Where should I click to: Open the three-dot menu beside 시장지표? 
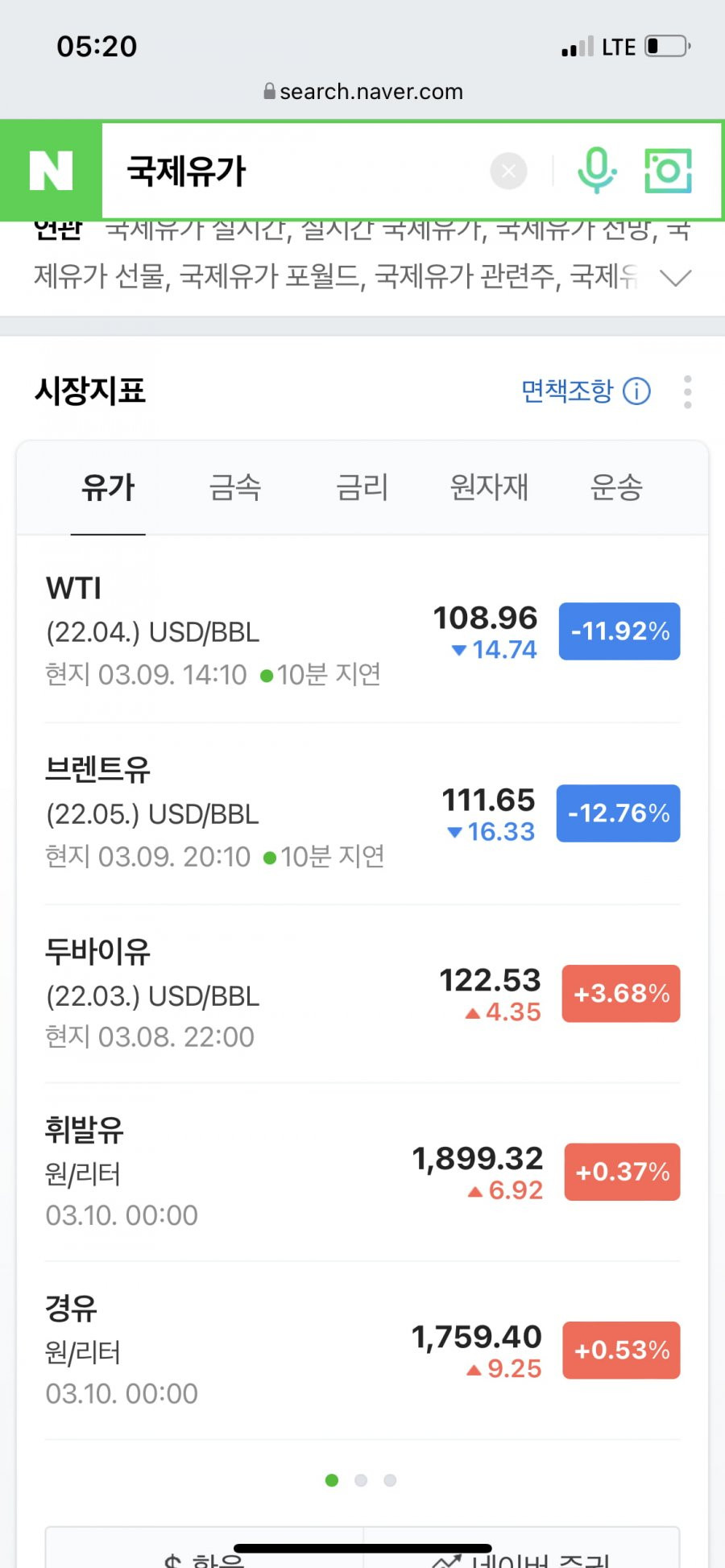click(687, 391)
